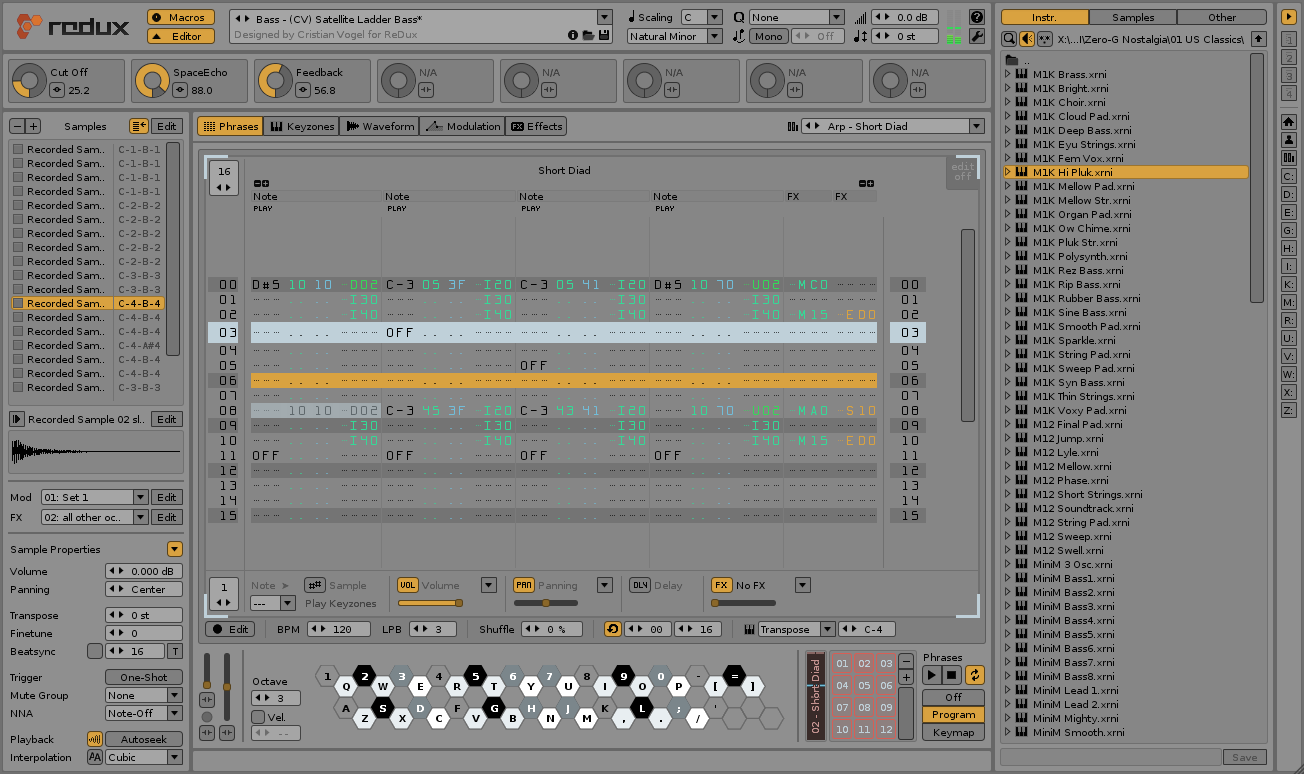Click the bars library icon below user icon

pyautogui.click(x=1288, y=158)
